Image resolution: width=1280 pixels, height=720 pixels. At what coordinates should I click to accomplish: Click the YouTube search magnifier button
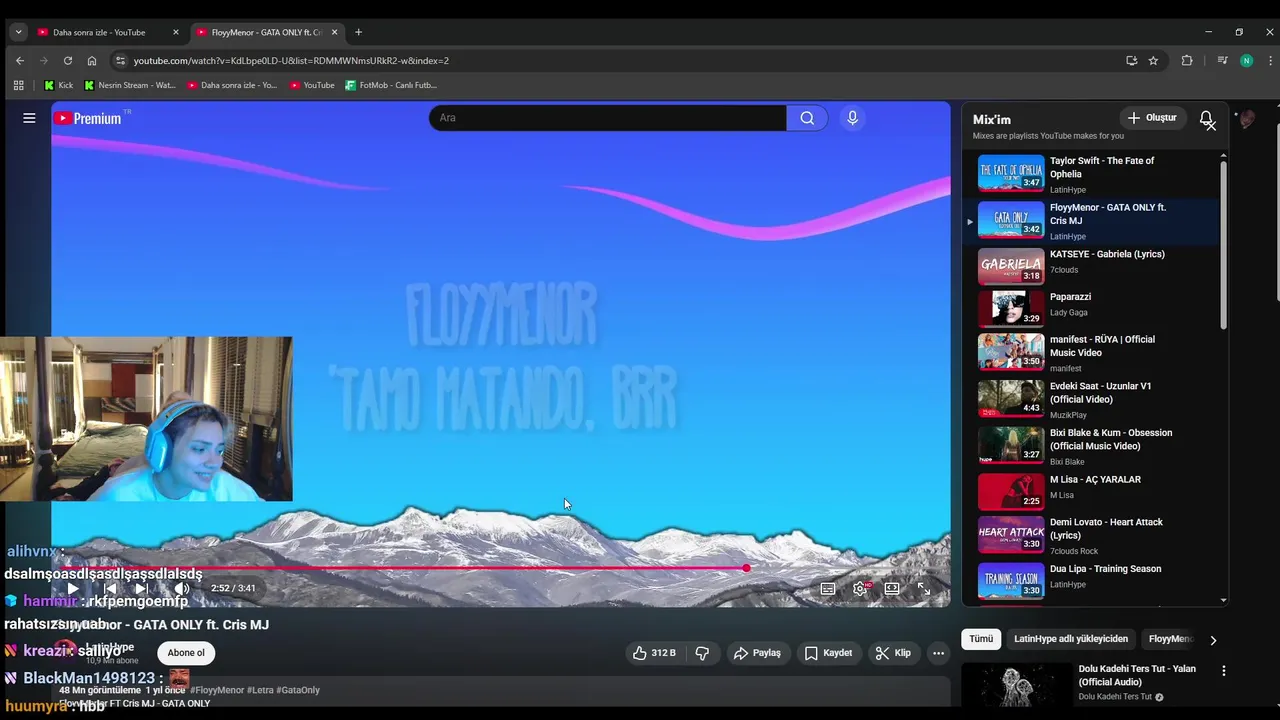807,118
